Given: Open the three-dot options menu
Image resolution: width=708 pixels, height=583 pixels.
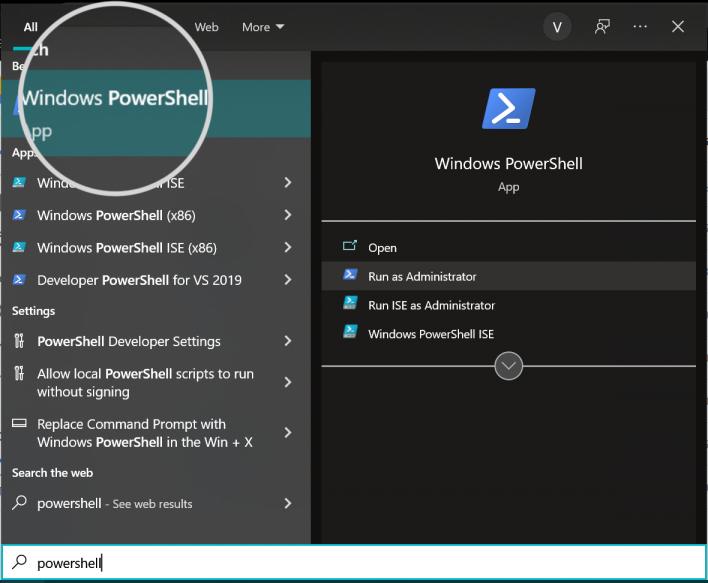Looking at the screenshot, I should [x=640, y=27].
